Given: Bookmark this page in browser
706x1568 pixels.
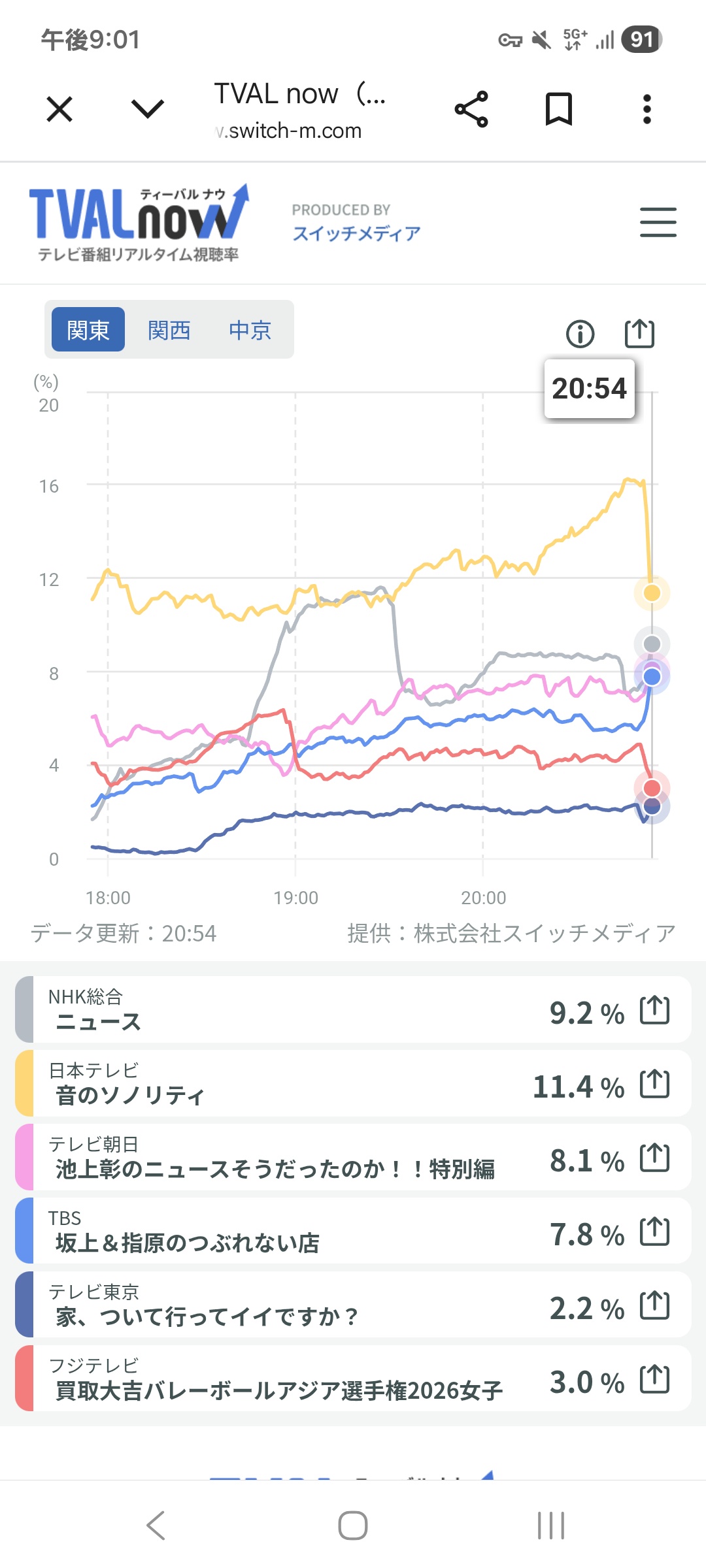Looking at the screenshot, I should tap(559, 109).
